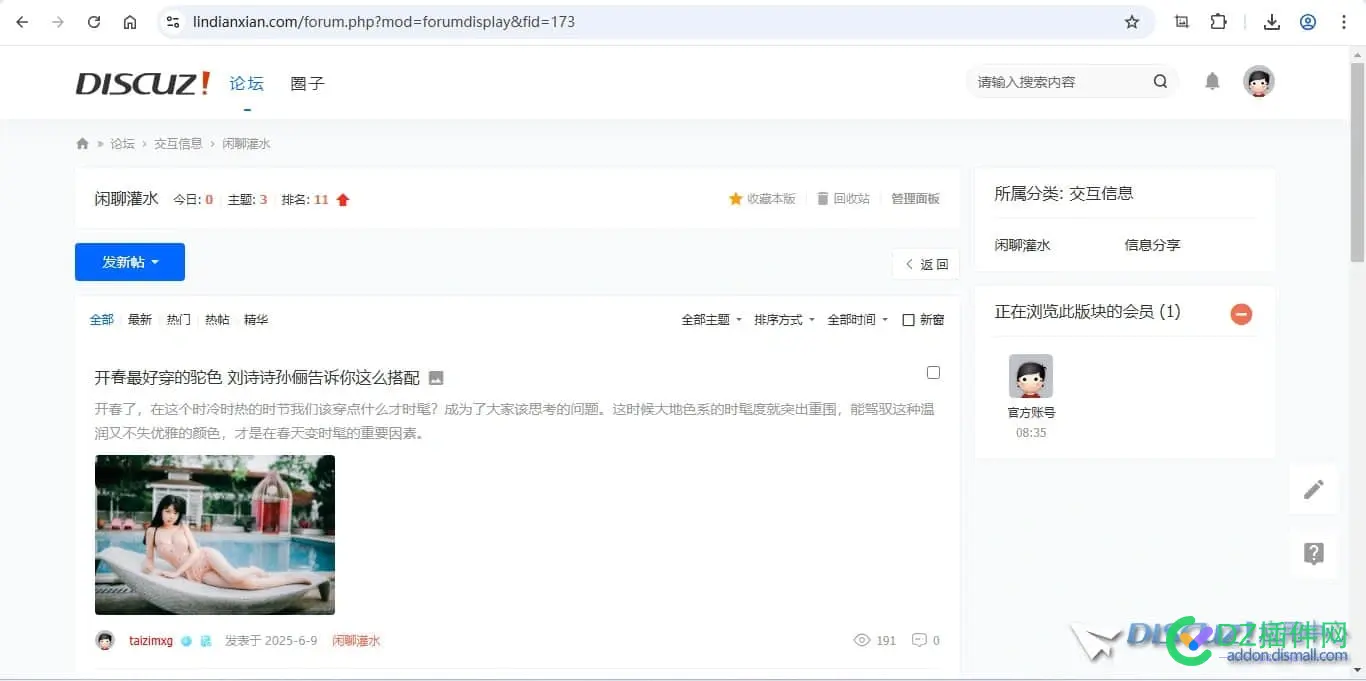This screenshot has width=1366, height=681.
Task: Click the Discuz! logo
Action: [x=143, y=83]
